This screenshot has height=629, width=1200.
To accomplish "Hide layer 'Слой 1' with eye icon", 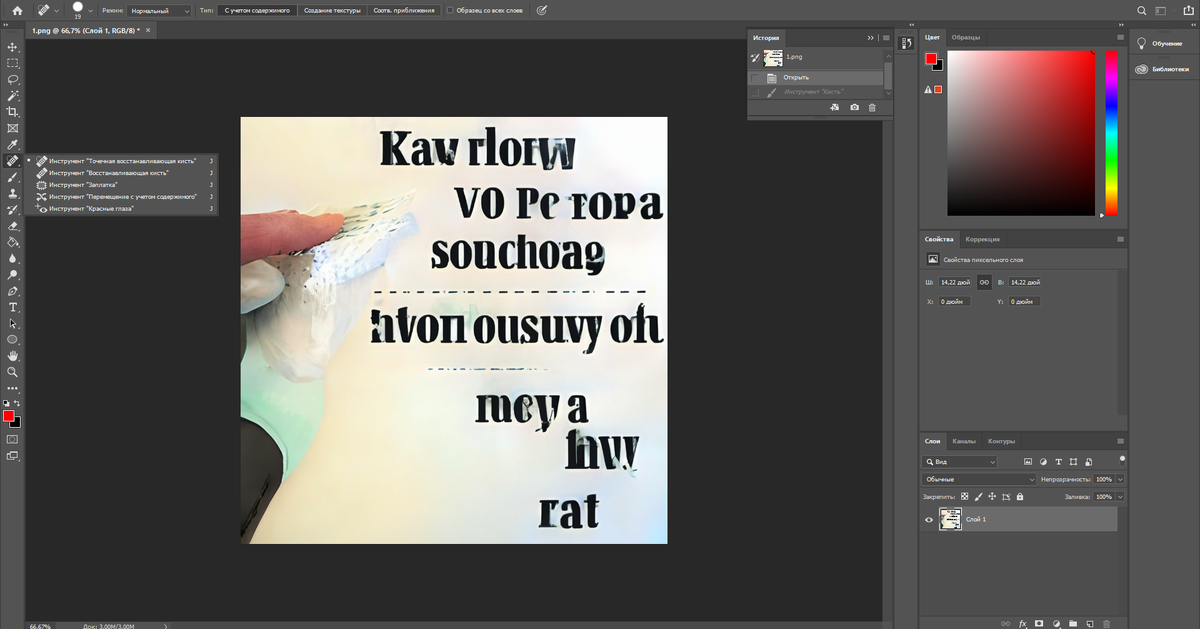I will pyautogui.click(x=929, y=519).
